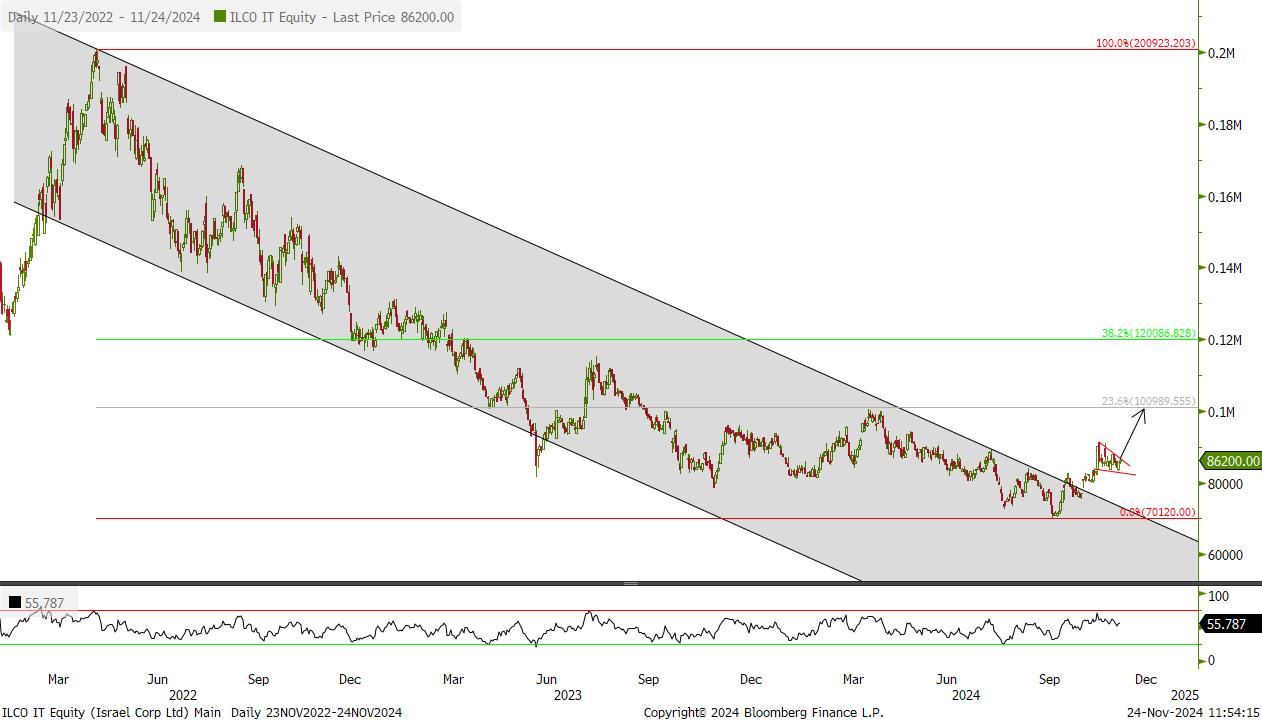Click the footer text ILCO IT Equity (Israel Corp Ltd) Main
Viewport: 1262px width, 721px height.
[112, 712]
